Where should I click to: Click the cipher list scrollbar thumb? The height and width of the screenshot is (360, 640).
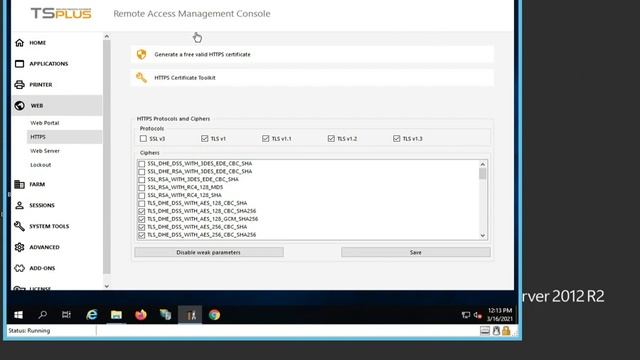483,173
